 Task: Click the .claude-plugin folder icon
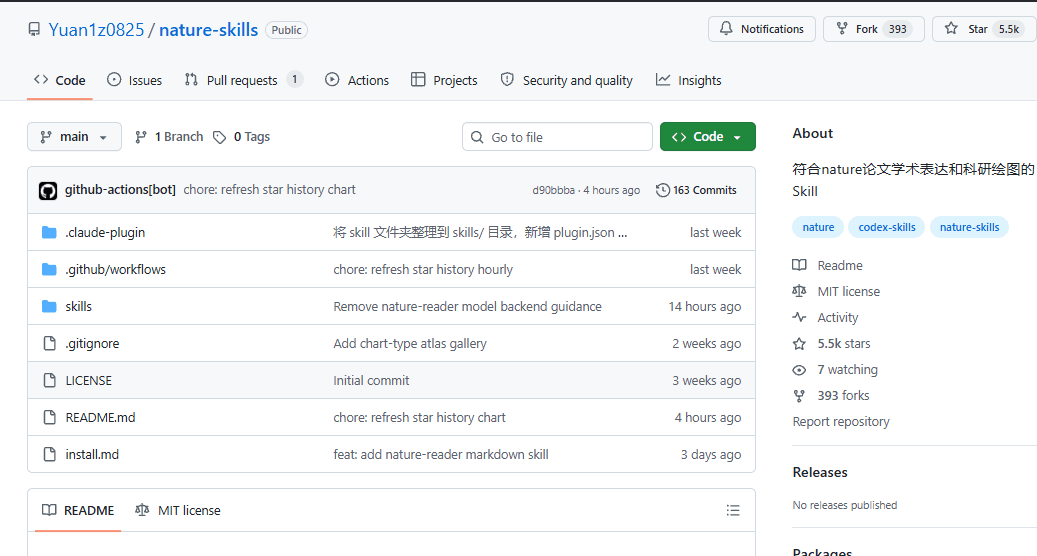point(49,232)
